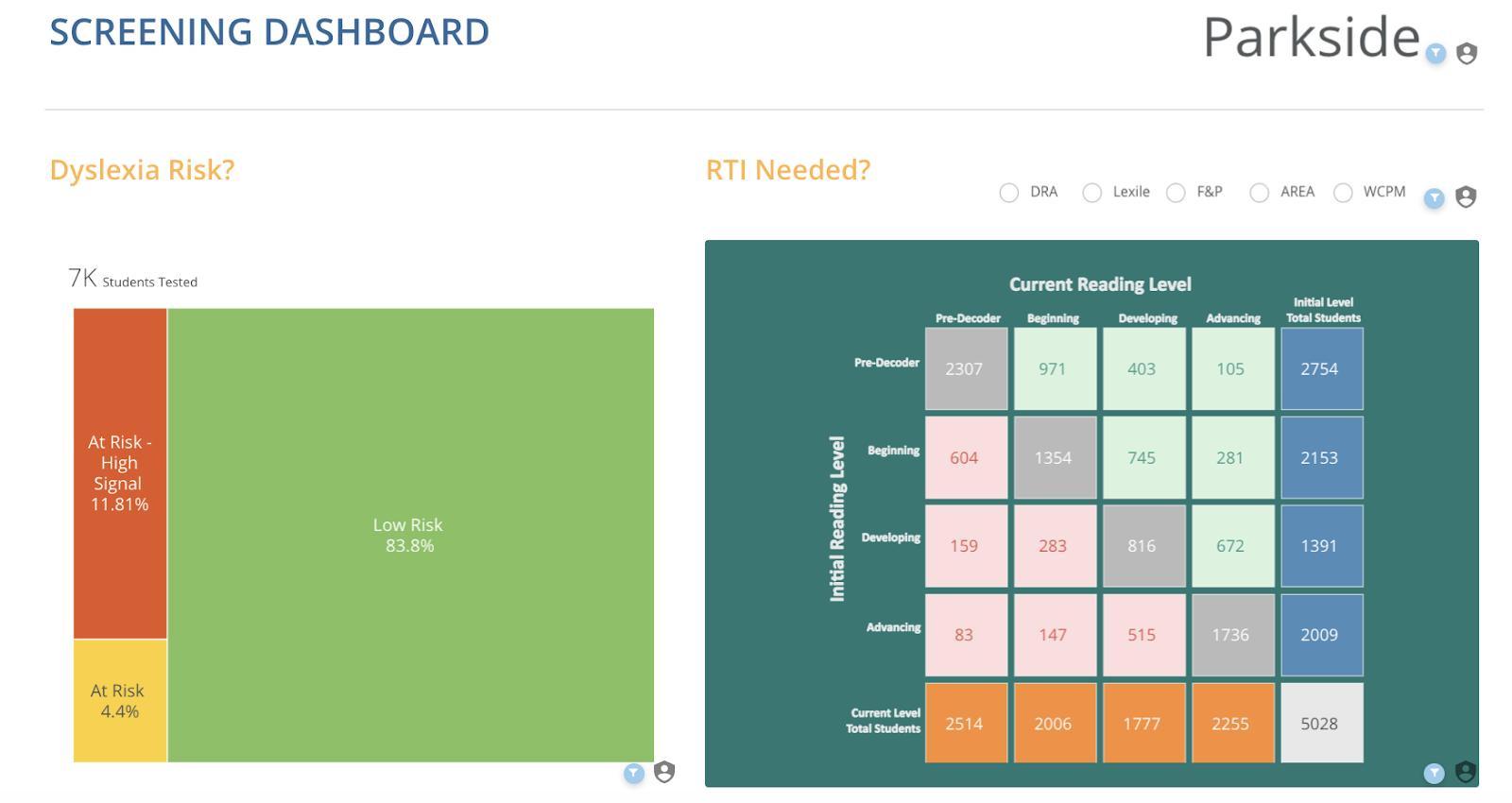The image size is (1512, 803).
Task: Click the Current Level Total Students label
Action: point(884,721)
